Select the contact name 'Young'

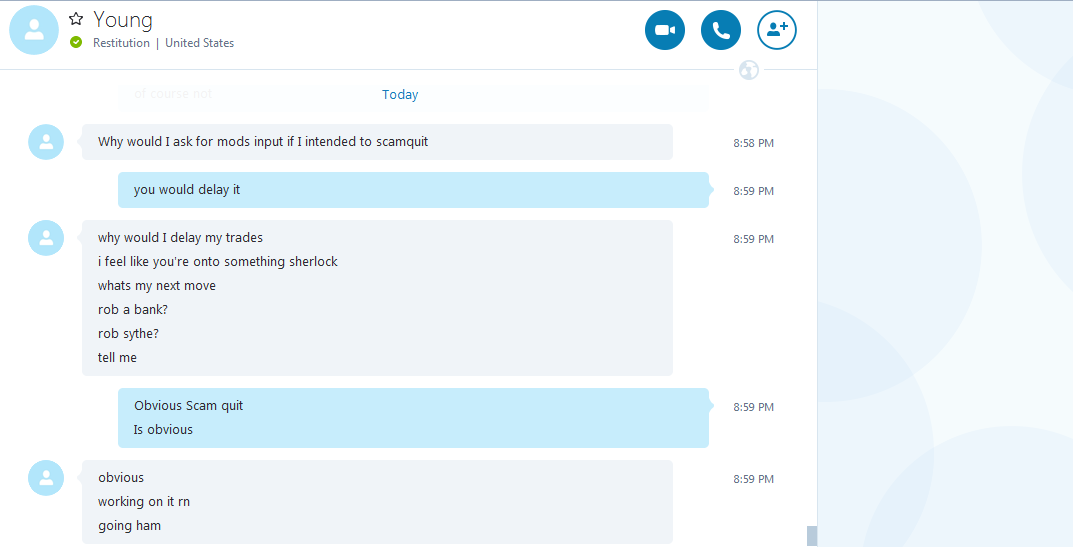[123, 19]
